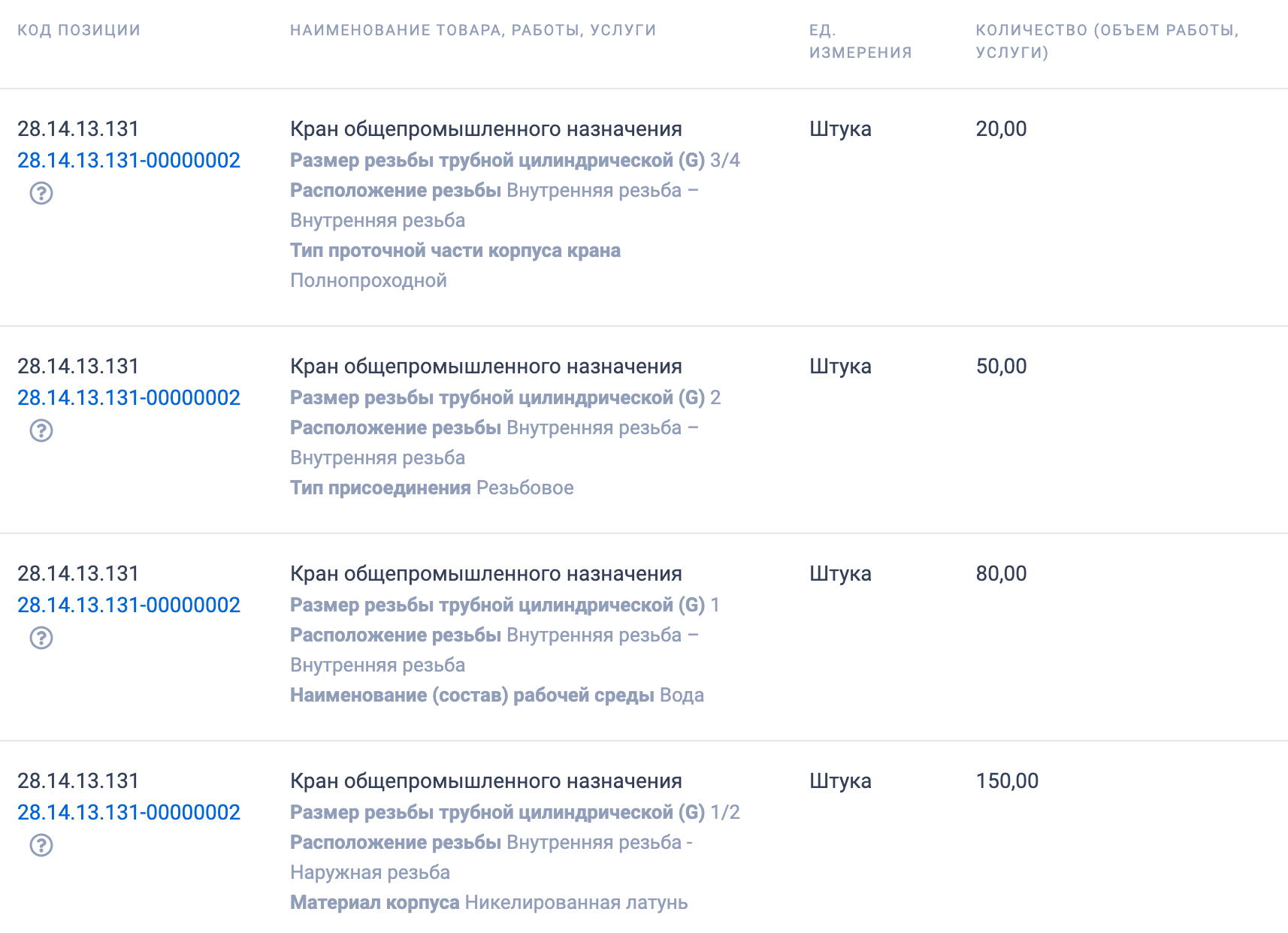Select the quantity value 150,00

tap(1005, 781)
